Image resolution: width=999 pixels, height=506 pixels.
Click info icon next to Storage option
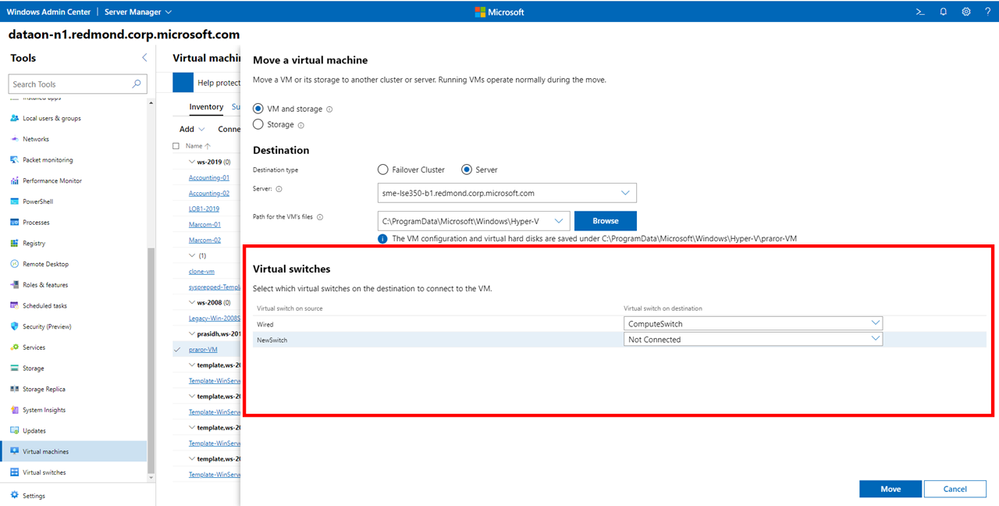(x=301, y=126)
